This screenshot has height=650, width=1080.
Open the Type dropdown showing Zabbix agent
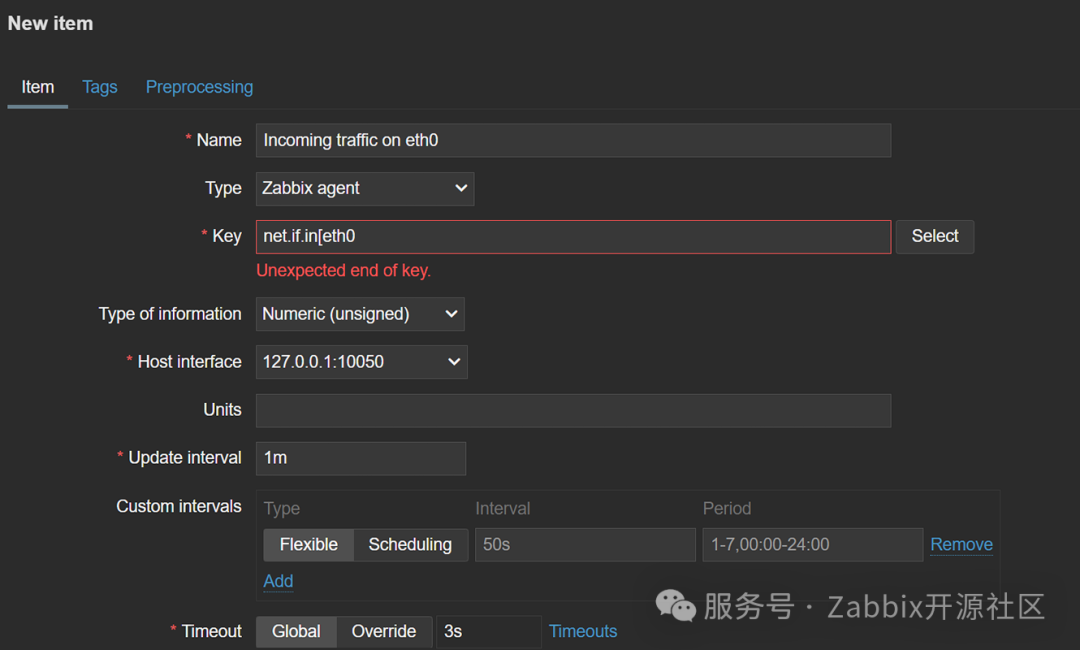(x=365, y=188)
